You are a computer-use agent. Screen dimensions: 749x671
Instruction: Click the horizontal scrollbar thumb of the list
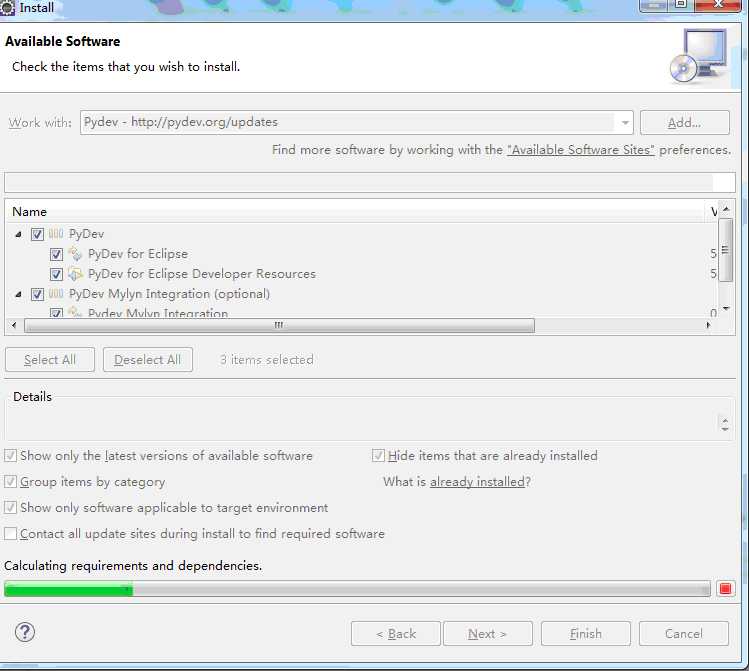pos(279,325)
